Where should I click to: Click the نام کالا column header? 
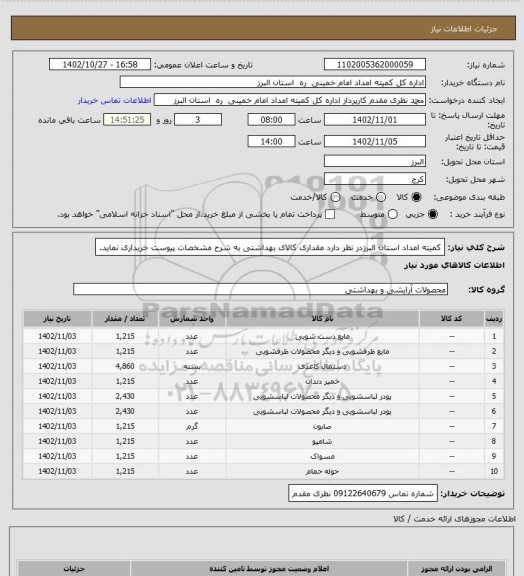[322, 318]
